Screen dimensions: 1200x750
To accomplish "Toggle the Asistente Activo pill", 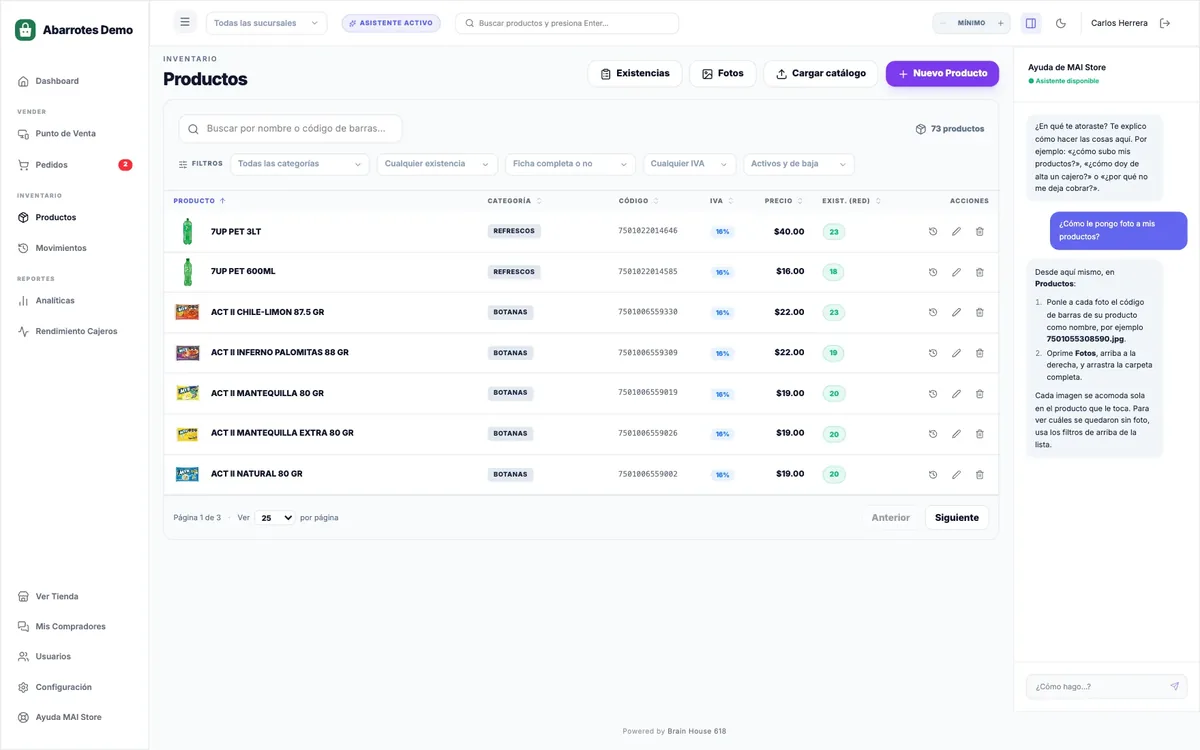I will (x=391, y=23).
